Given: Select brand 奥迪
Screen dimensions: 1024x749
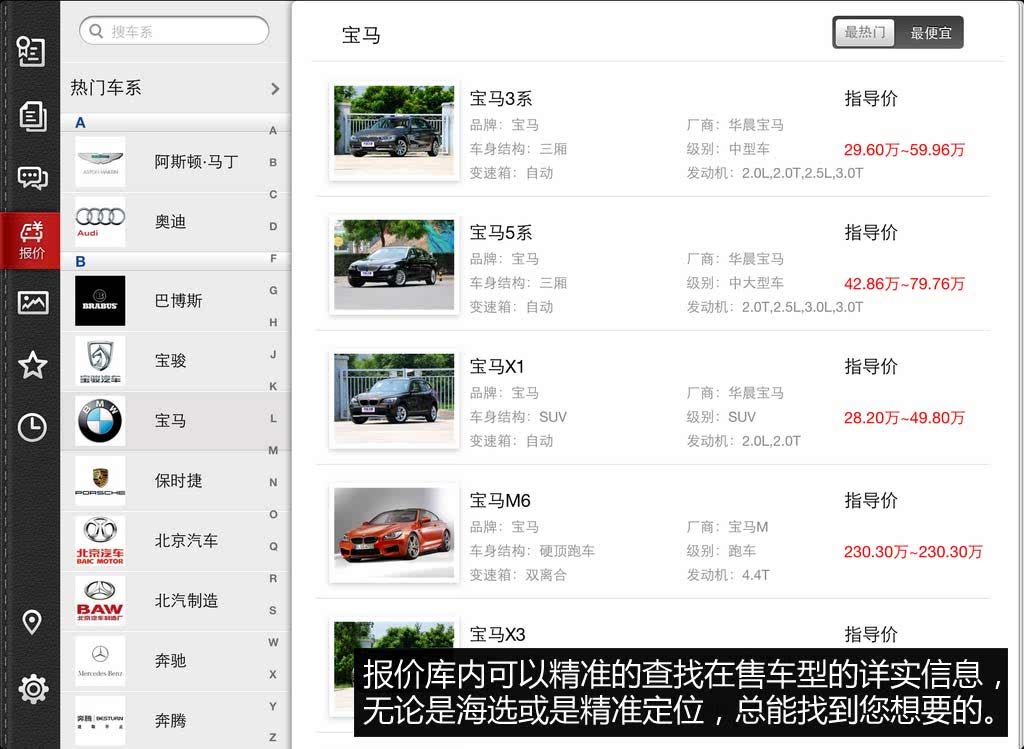Looking at the screenshot, I should [170, 222].
